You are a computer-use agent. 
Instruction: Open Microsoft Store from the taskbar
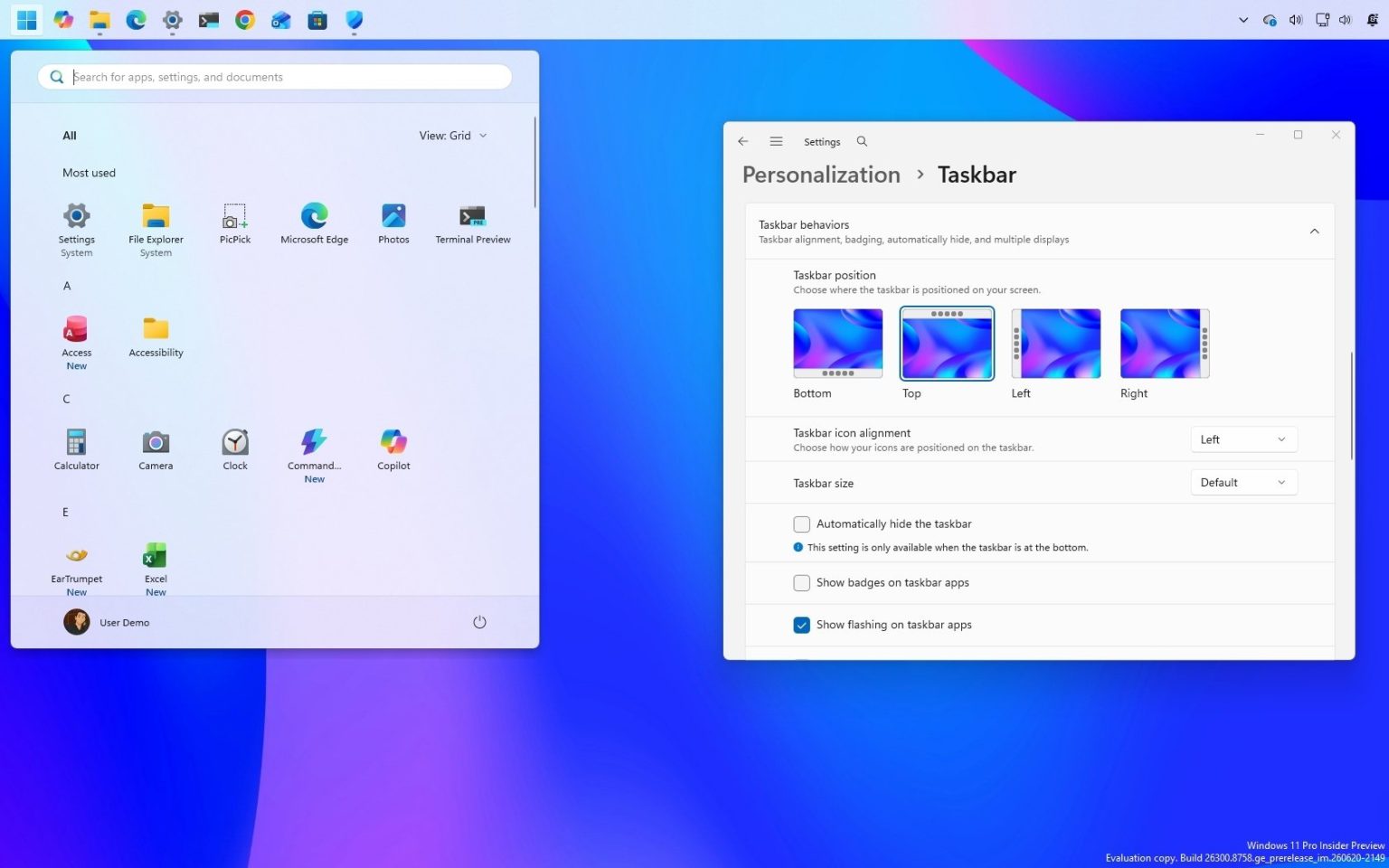click(317, 20)
